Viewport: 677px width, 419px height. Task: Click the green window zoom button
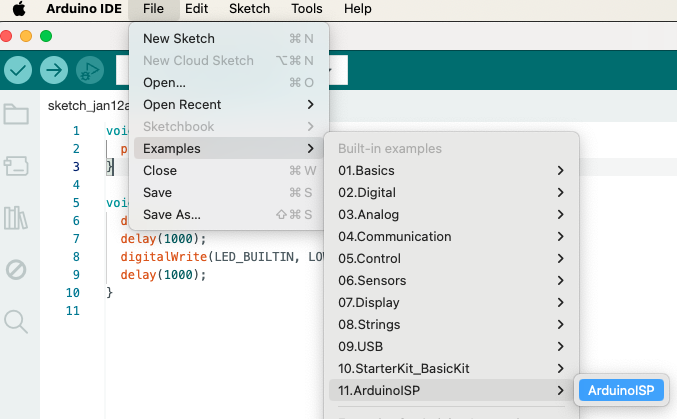click(x=46, y=36)
